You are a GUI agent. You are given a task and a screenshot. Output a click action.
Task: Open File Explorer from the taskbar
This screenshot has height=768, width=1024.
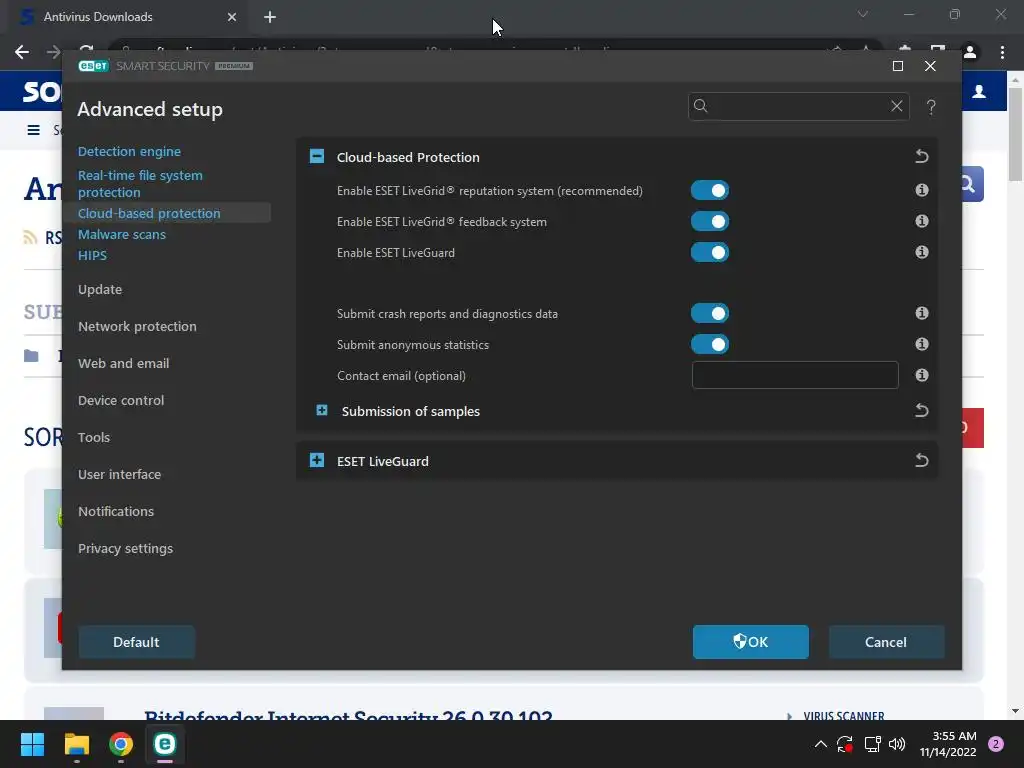pyautogui.click(x=76, y=744)
